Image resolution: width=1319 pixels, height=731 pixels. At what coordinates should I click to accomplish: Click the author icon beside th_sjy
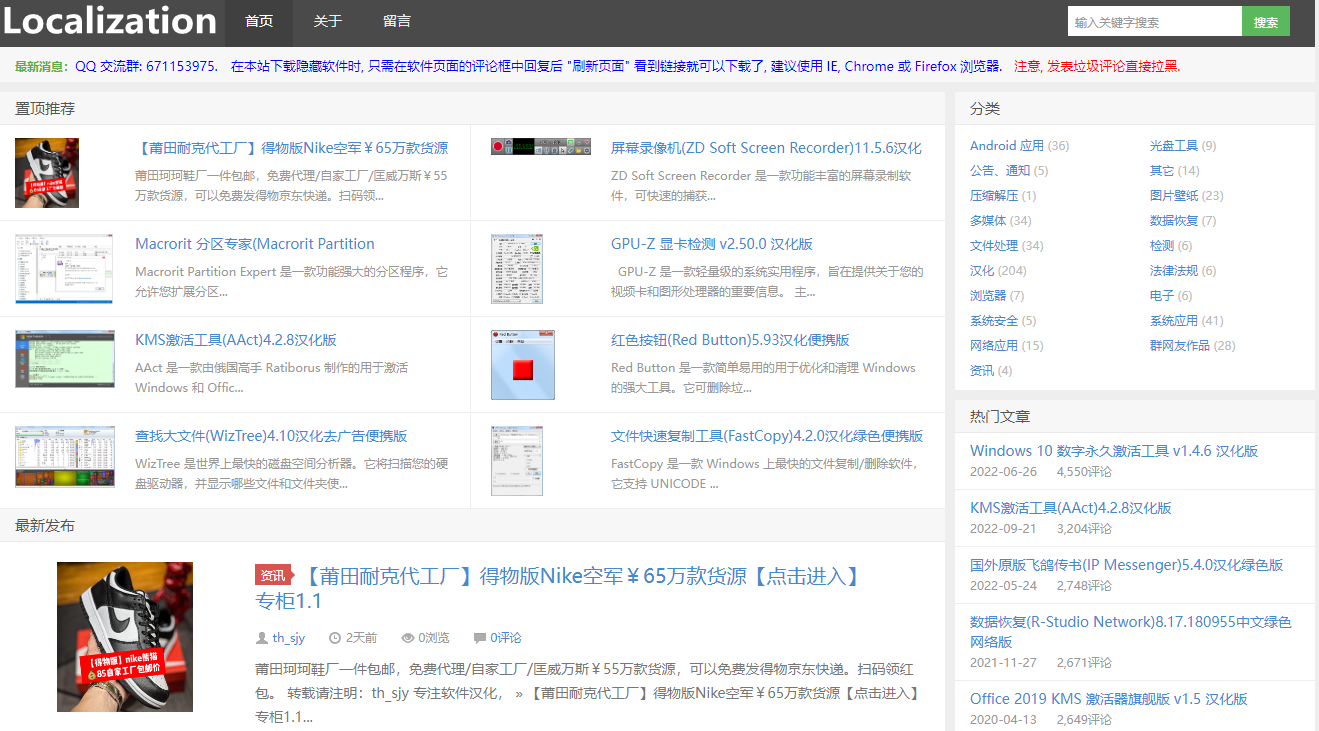coord(262,638)
